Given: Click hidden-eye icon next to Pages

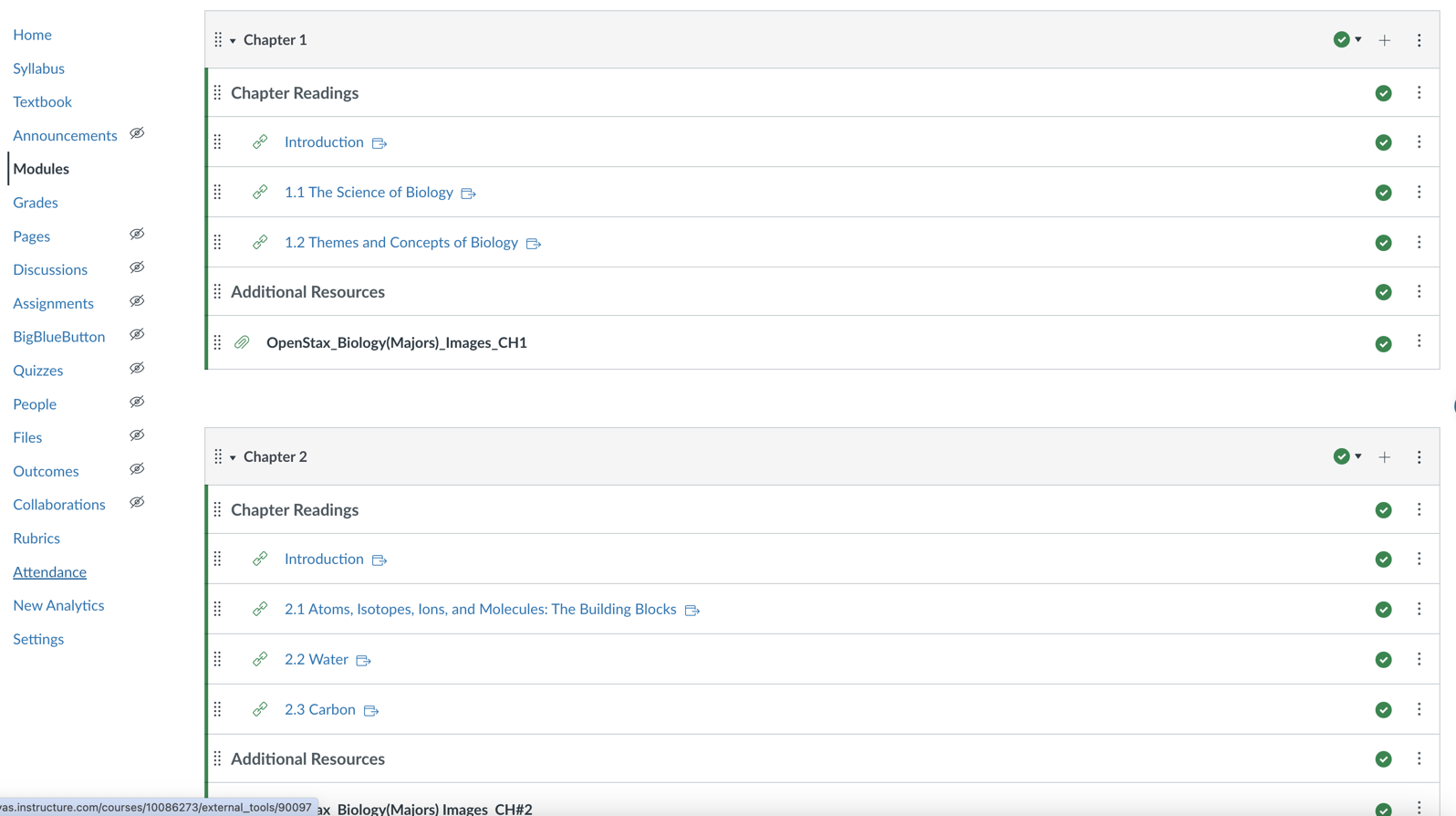Looking at the screenshot, I should pyautogui.click(x=137, y=235).
